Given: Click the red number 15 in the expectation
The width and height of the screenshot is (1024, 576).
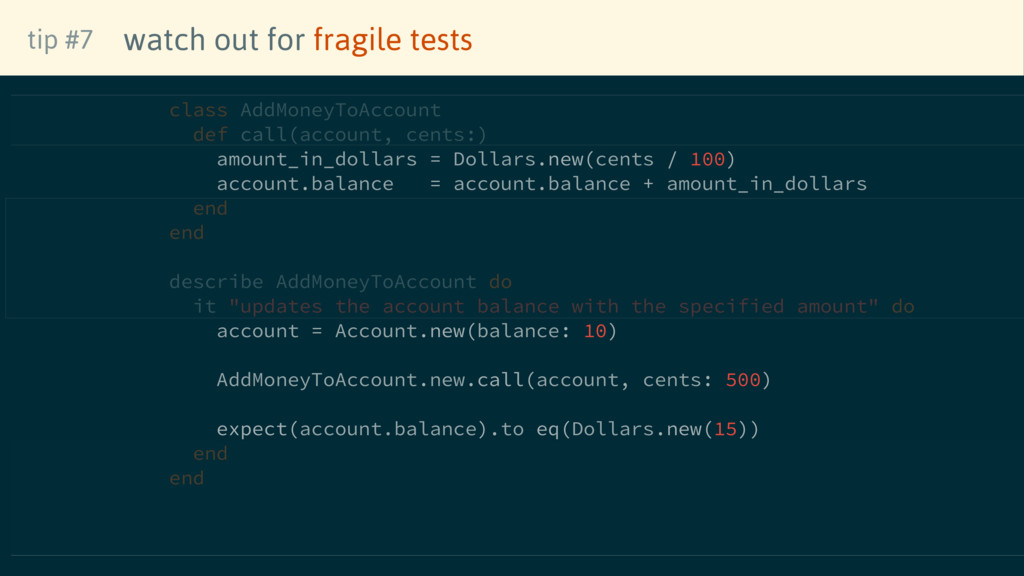Looking at the screenshot, I should pyautogui.click(x=725, y=429).
